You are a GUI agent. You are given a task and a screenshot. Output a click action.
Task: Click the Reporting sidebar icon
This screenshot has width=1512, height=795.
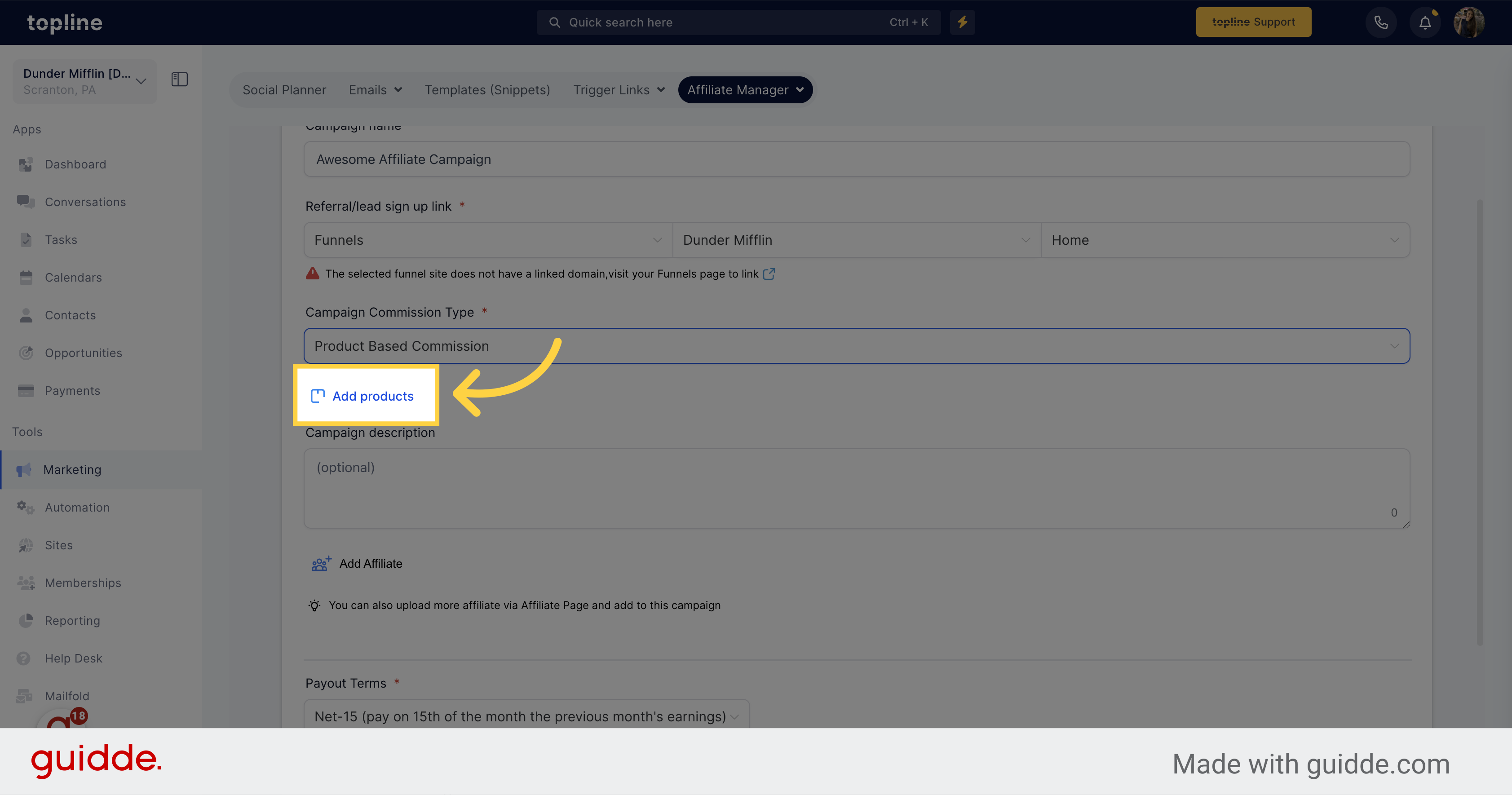pyautogui.click(x=27, y=620)
